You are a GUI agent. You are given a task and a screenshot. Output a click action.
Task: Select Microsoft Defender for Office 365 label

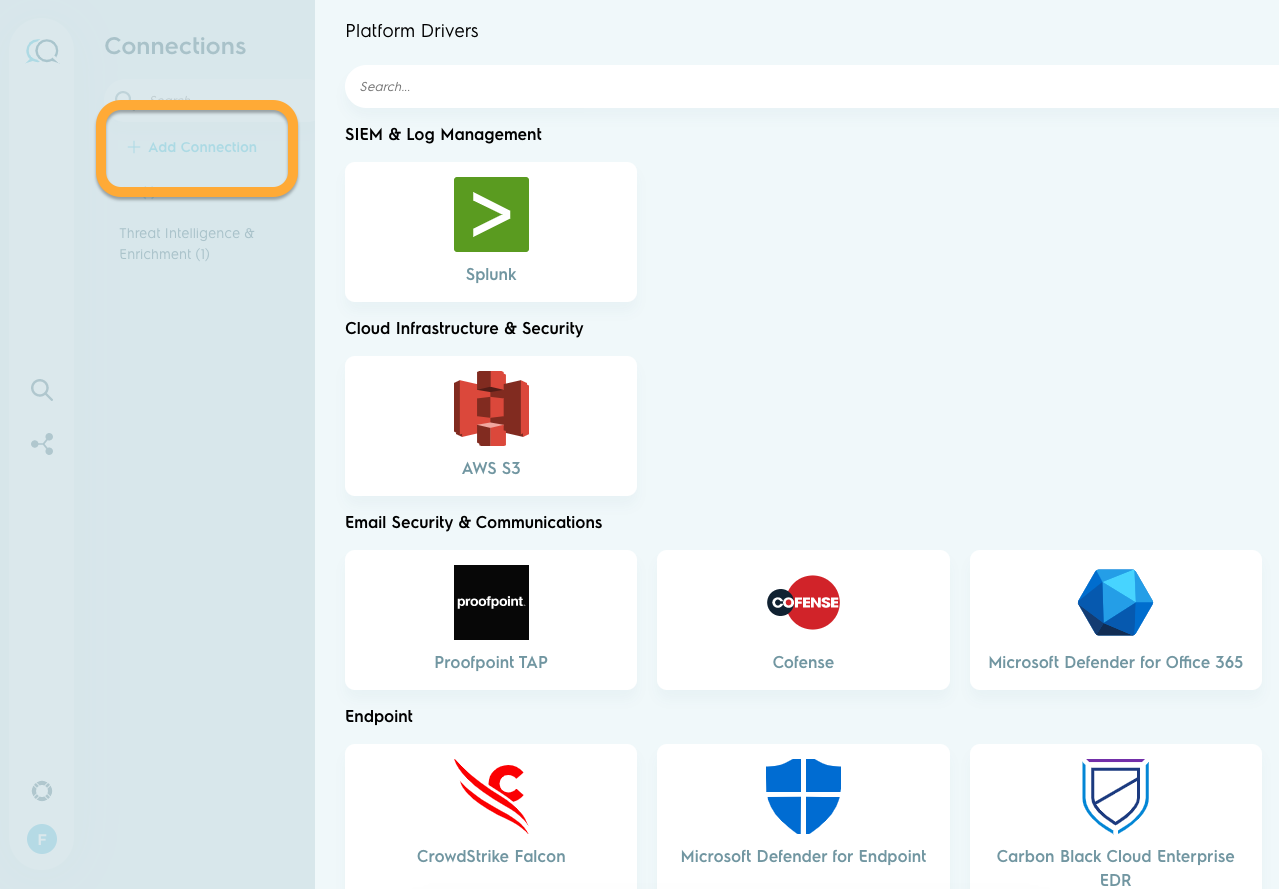tap(1115, 662)
